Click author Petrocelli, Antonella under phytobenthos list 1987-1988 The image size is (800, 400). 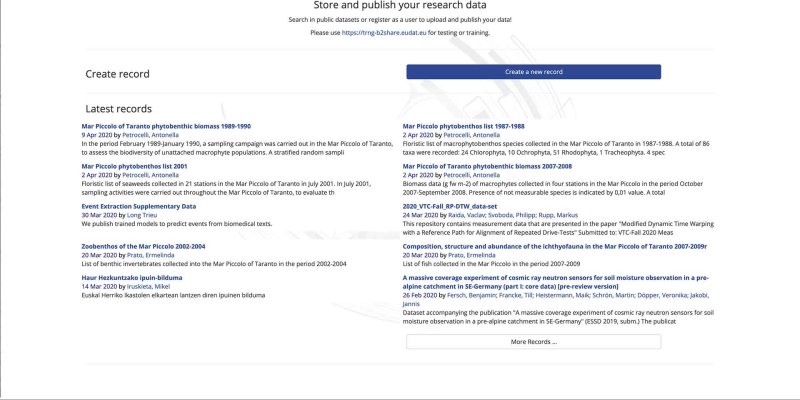[x=471, y=135]
